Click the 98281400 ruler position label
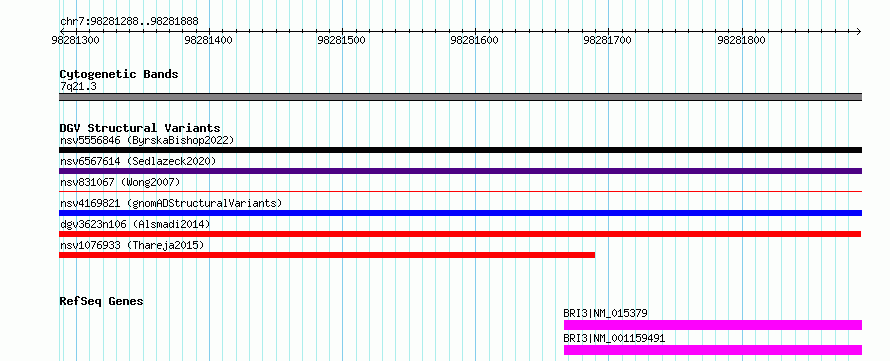The image size is (890, 361). tap(209, 40)
